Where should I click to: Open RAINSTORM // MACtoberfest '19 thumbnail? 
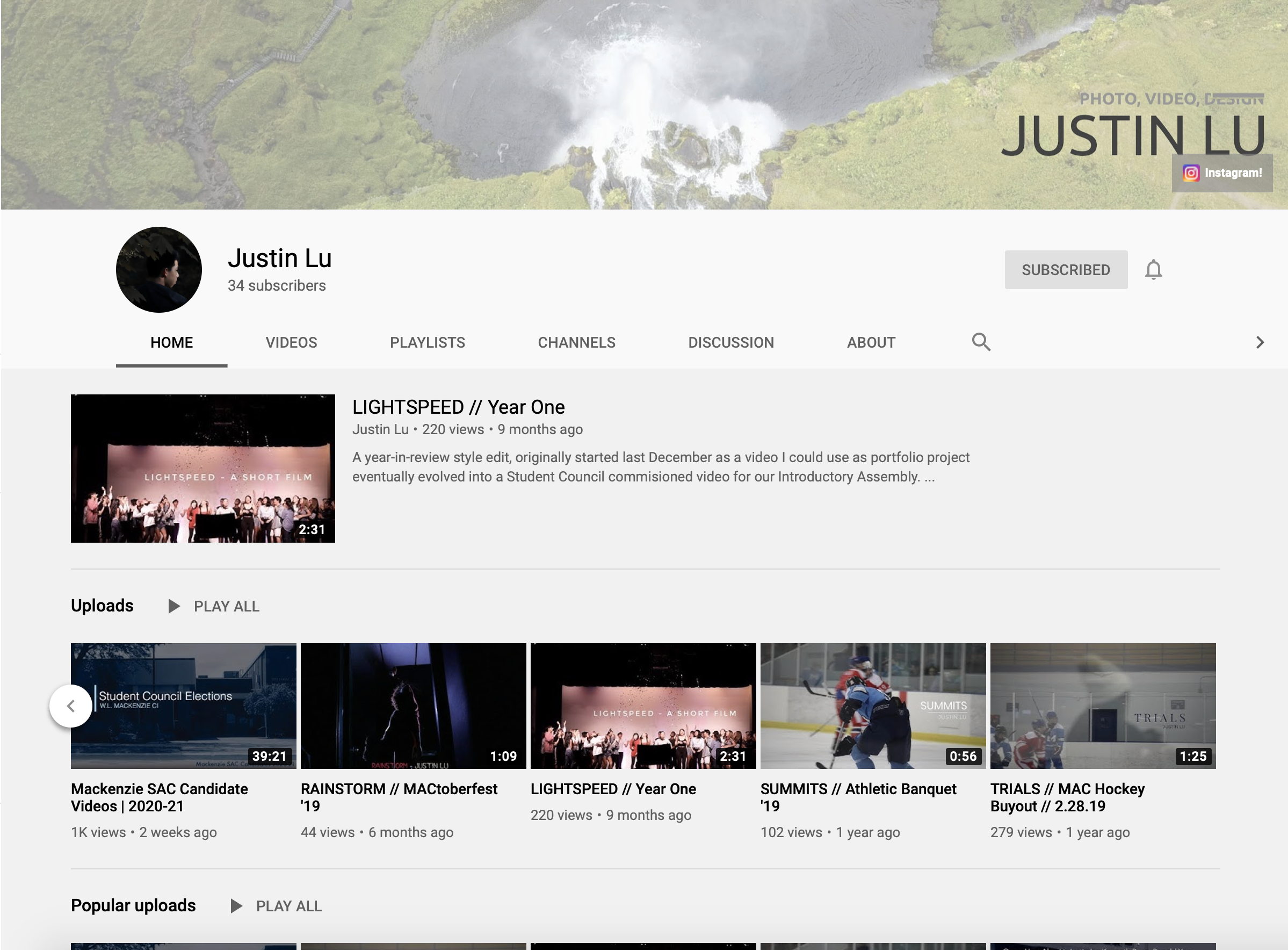[x=413, y=706]
